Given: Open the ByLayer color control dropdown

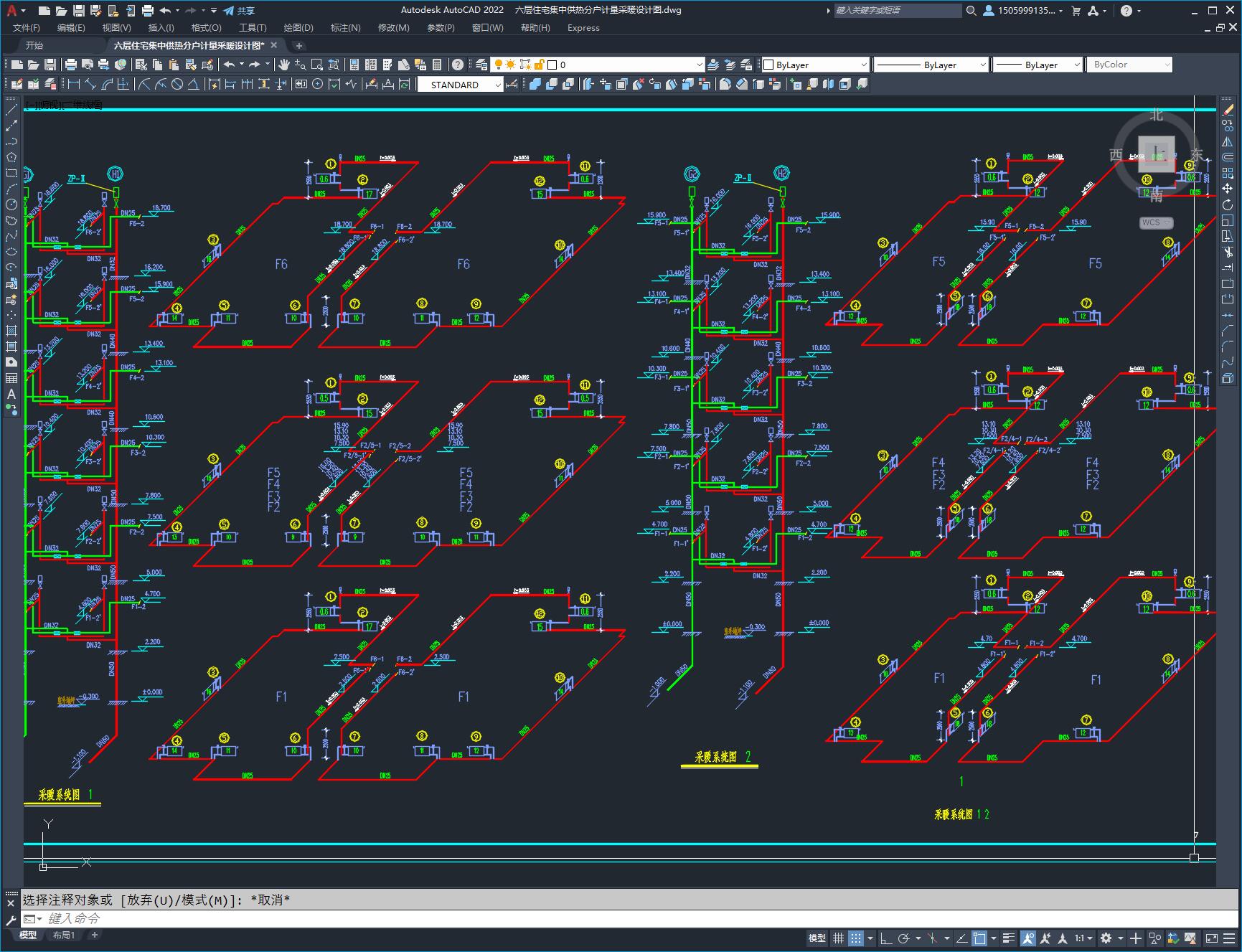Looking at the screenshot, I should [815, 65].
